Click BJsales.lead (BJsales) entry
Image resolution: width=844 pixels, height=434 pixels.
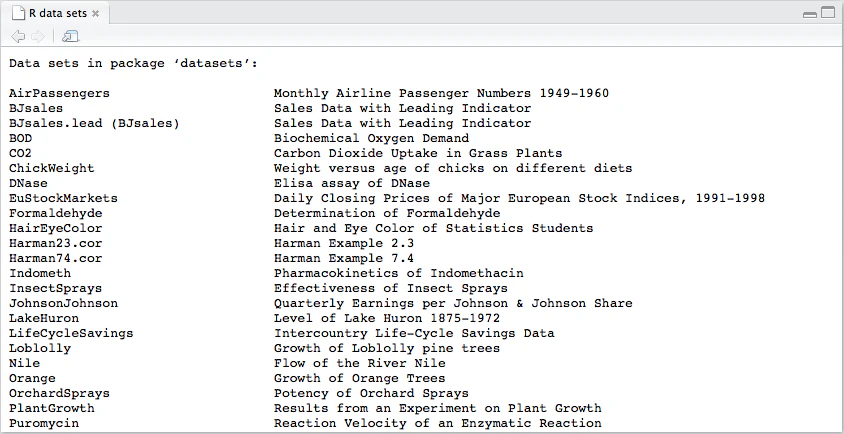tap(94, 123)
